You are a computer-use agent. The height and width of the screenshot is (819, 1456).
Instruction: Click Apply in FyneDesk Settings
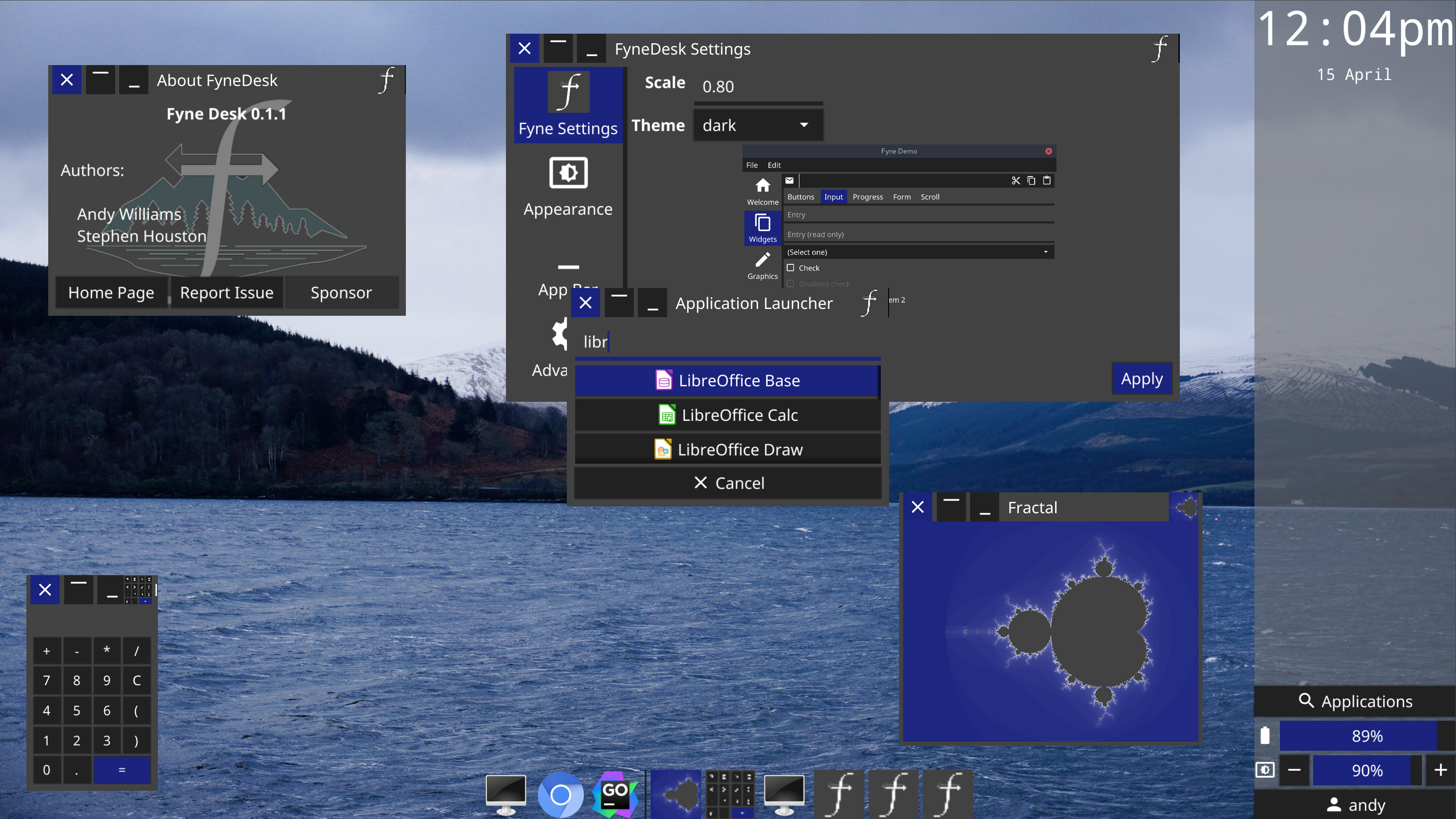coord(1141,378)
